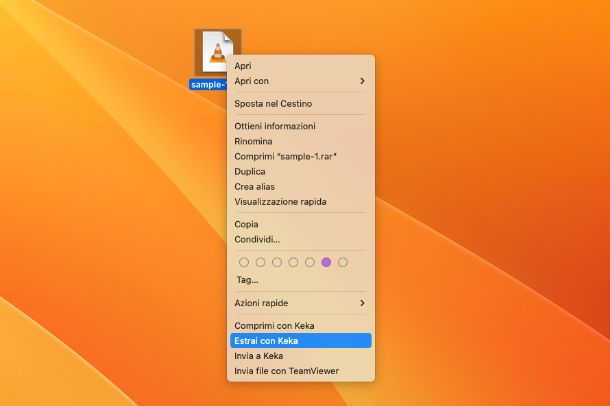Apply the purple tag color circle
610x406 pixels.
(x=326, y=262)
